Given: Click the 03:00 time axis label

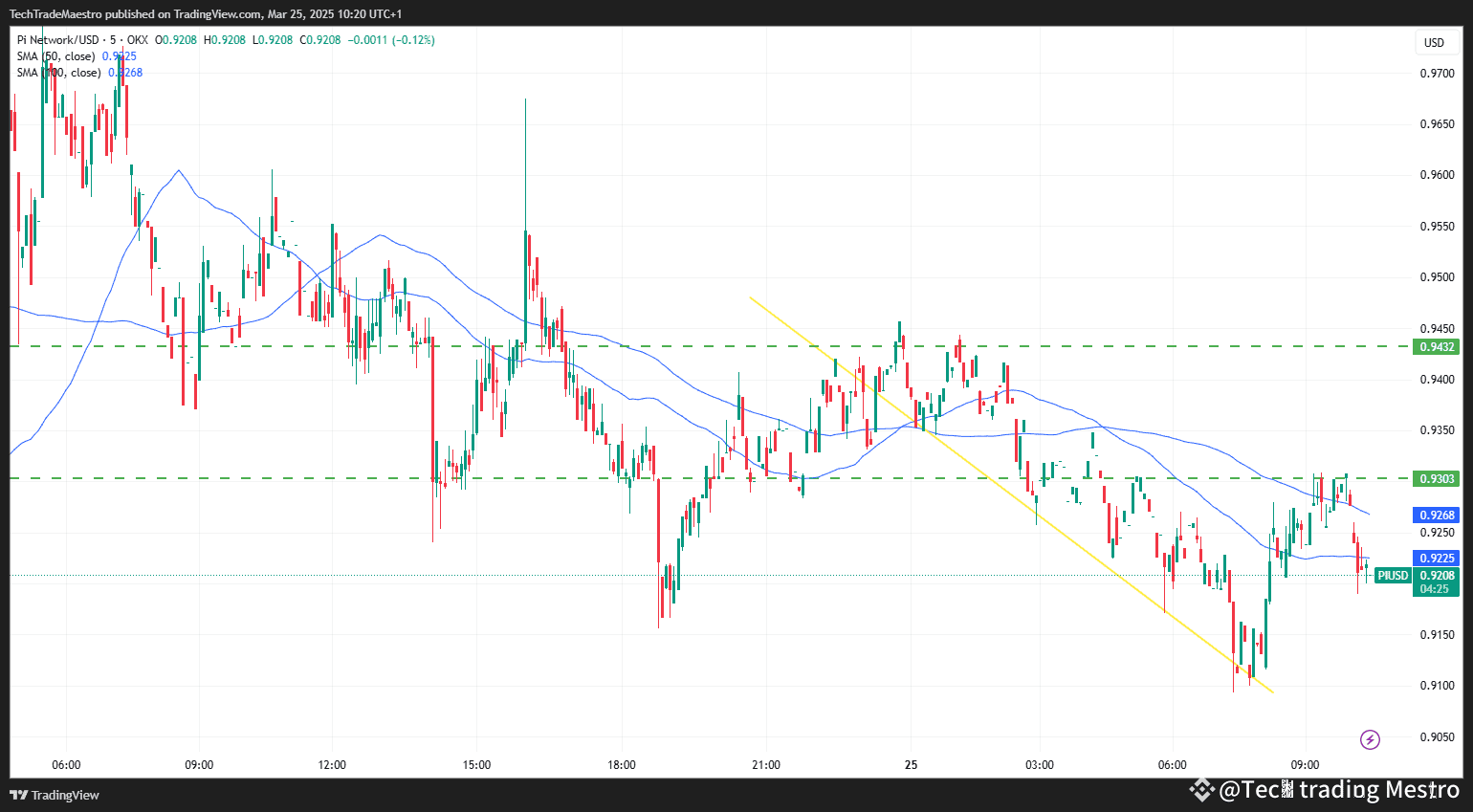Looking at the screenshot, I should [x=1040, y=765].
